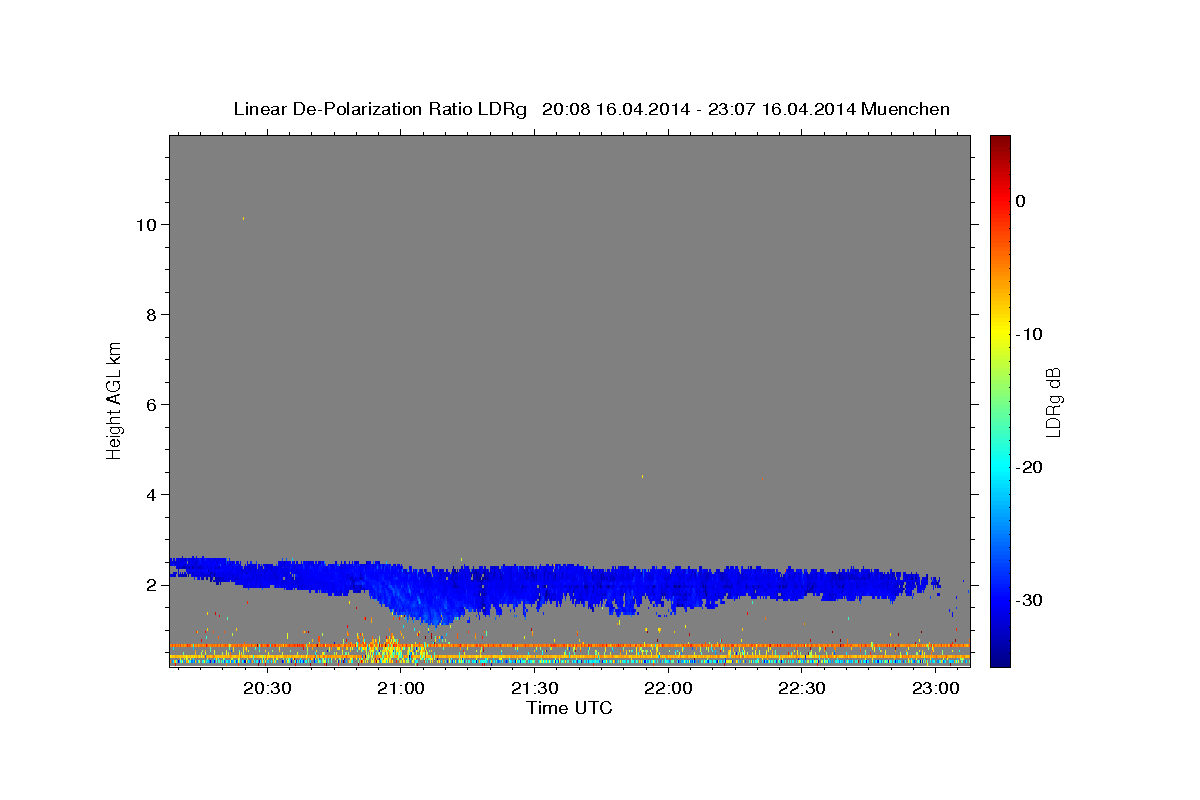Click the plot title 'Linear De-Polarization Ratio LDRg'

point(379,109)
